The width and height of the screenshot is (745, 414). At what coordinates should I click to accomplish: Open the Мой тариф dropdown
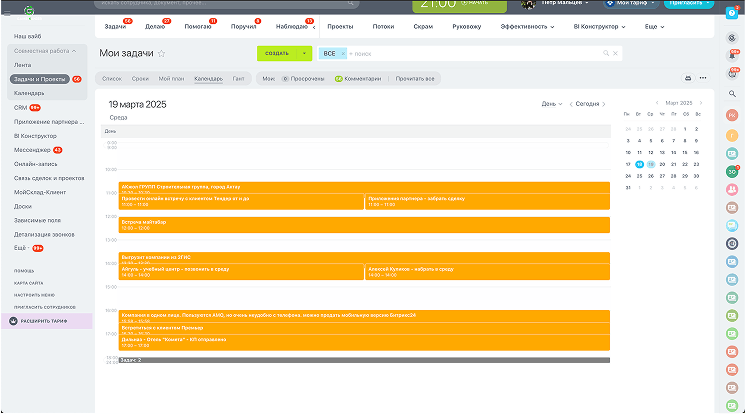tap(632, 3)
